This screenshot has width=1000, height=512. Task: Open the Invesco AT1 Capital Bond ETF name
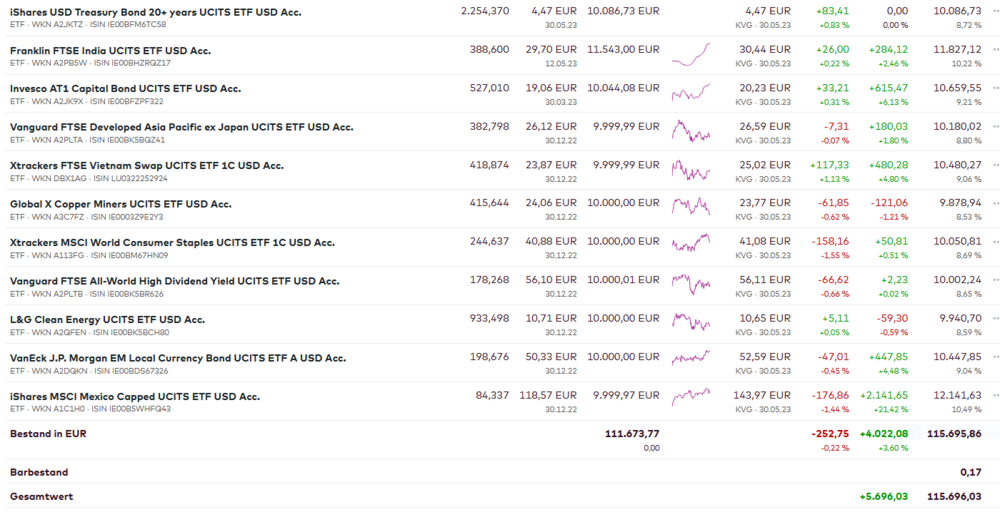coord(125,88)
